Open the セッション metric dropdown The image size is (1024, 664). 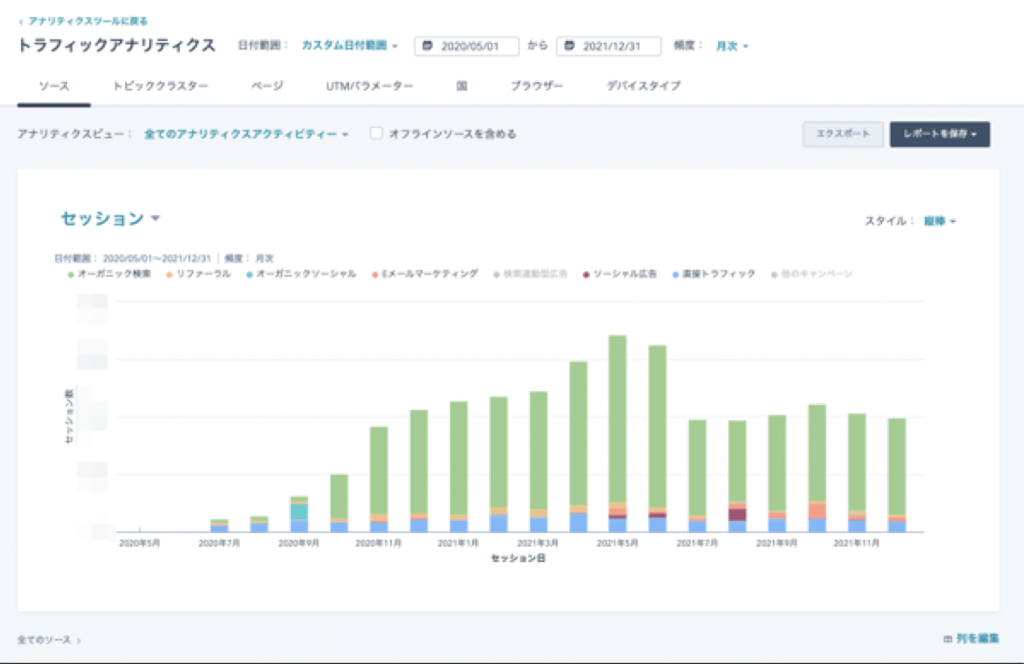coord(110,219)
